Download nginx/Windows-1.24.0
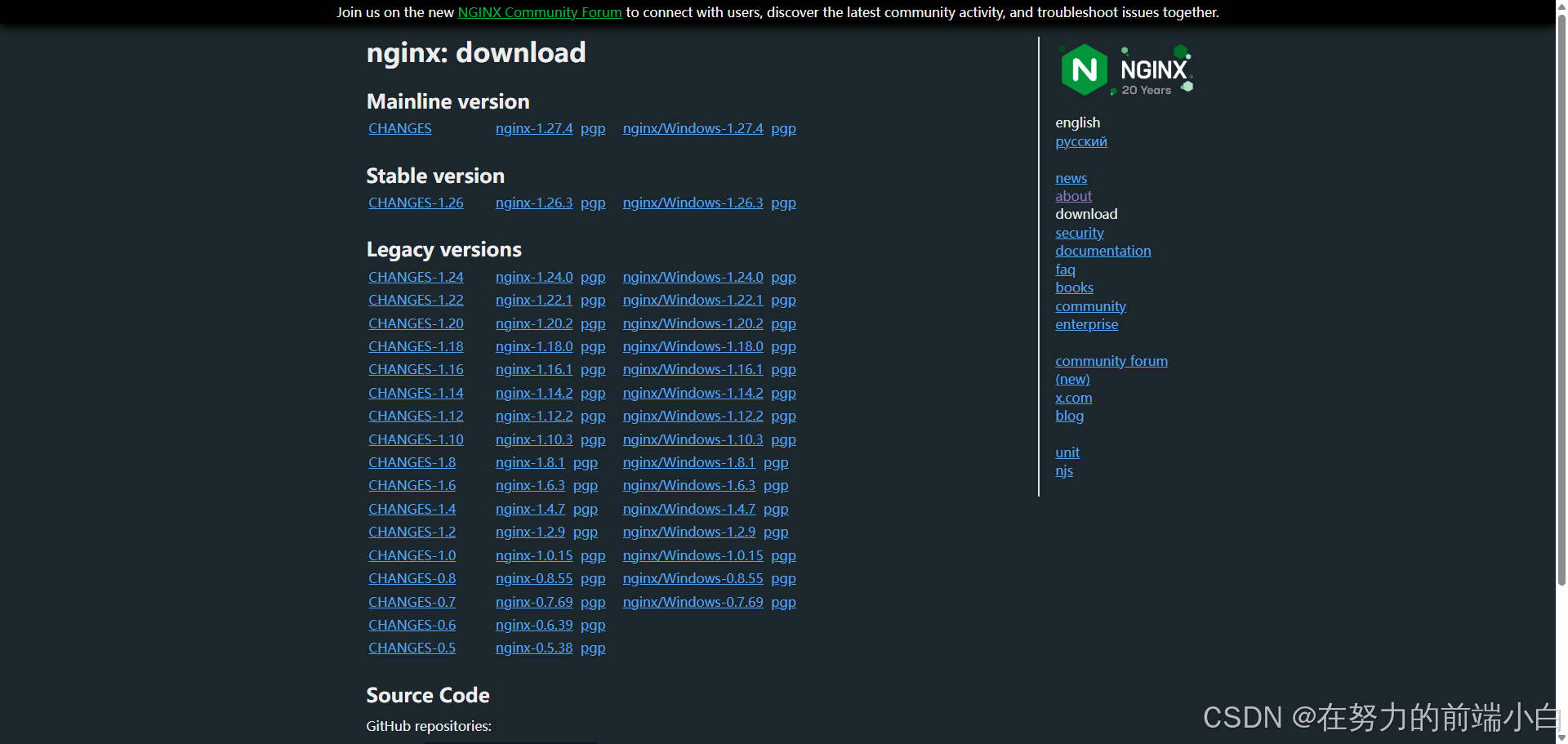 point(693,277)
